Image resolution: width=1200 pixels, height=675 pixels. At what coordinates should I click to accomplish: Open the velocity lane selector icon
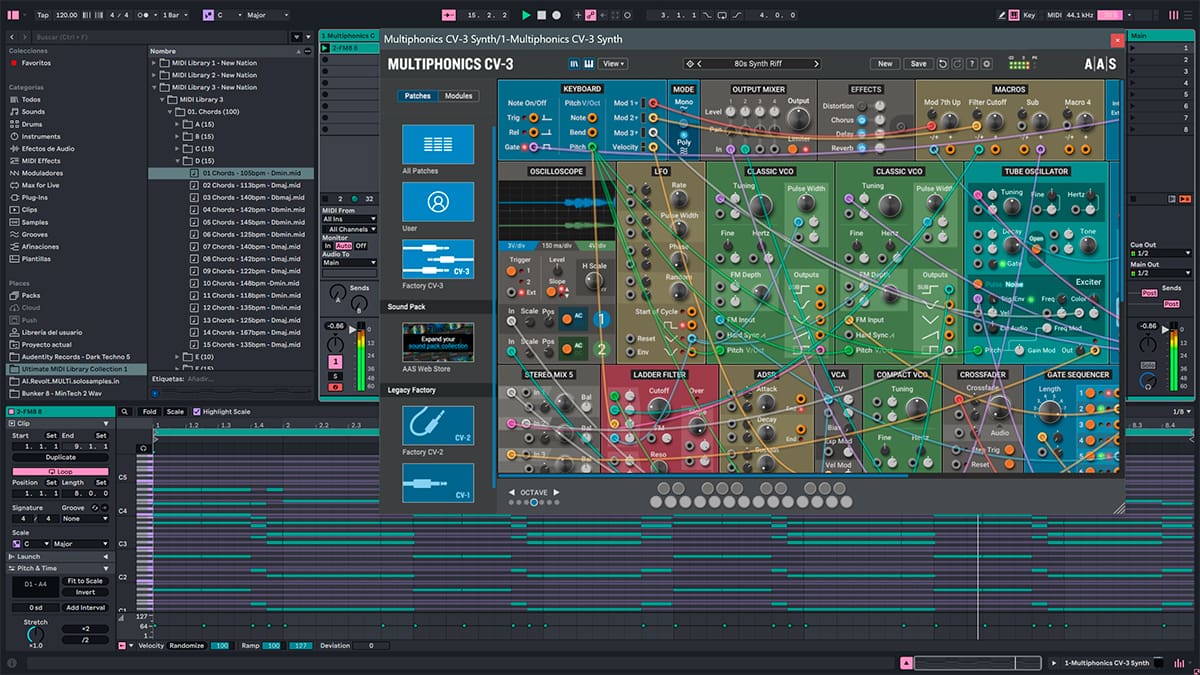(122, 646)
